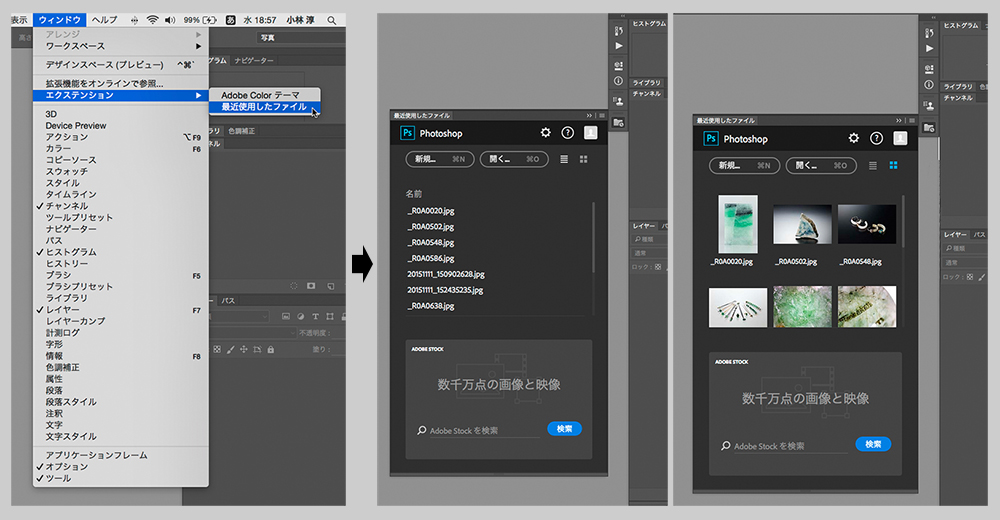Click 開く... button in the list-view panel
The image size is (1000, 520).
click(514, 159)
